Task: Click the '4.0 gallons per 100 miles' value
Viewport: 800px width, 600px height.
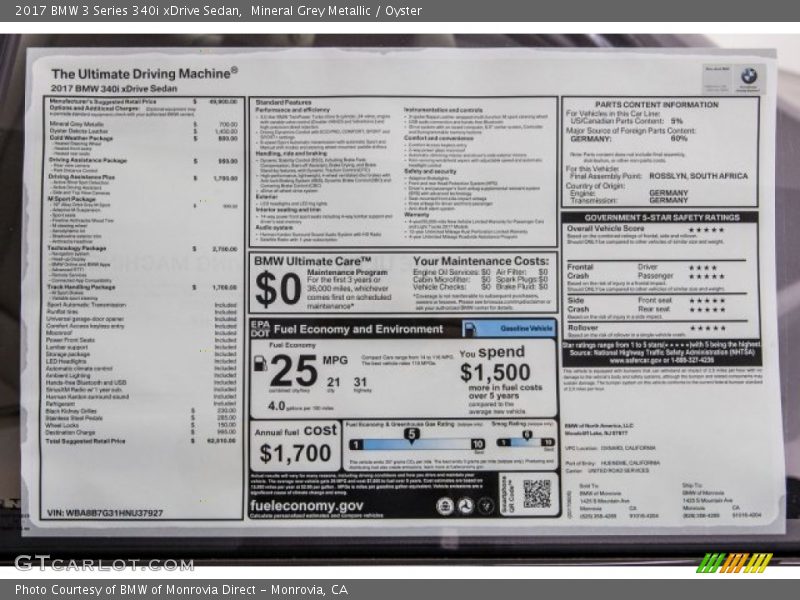Action: point(301,407)
